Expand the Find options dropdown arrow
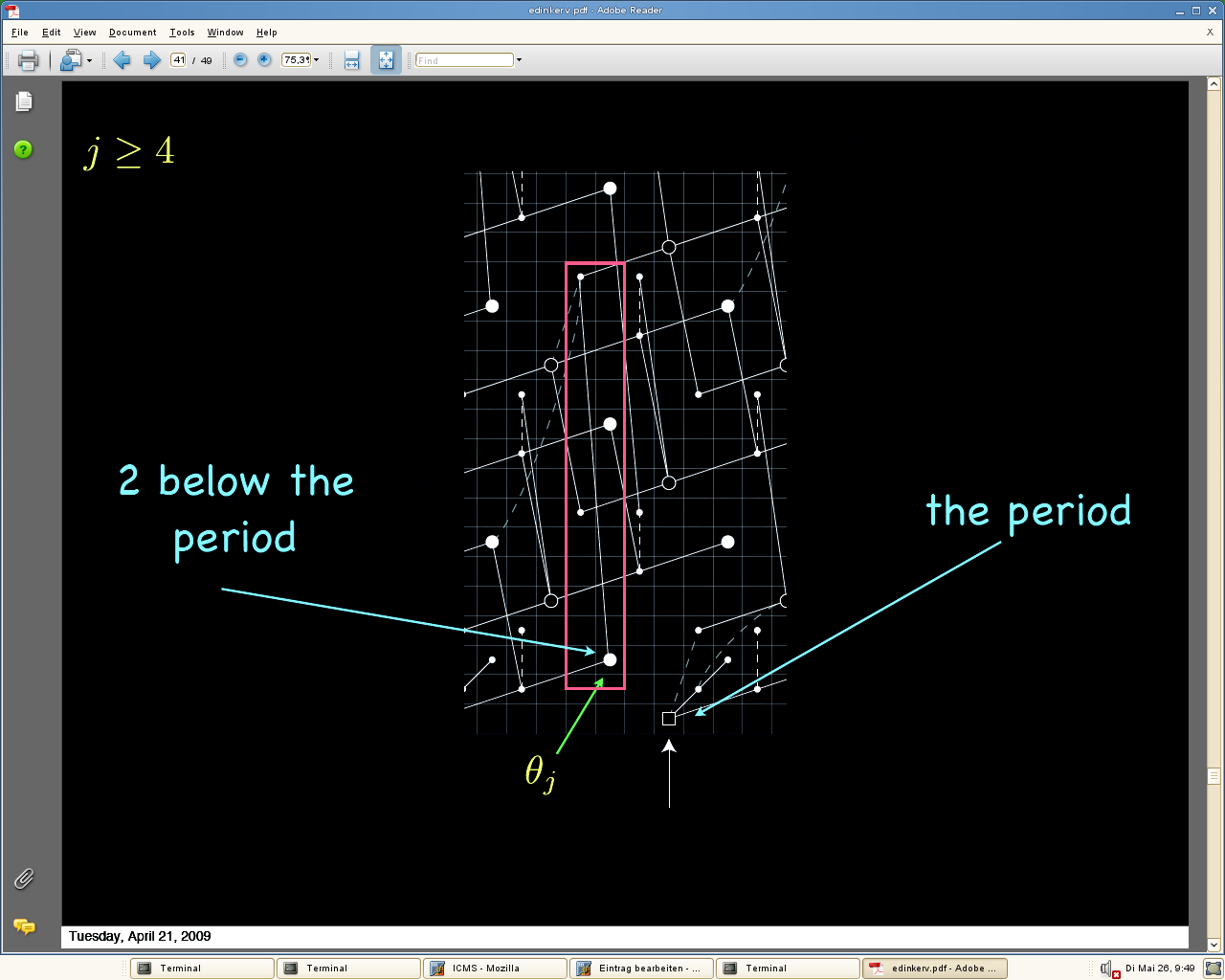The height and width of the screenshot is (980, 1225). click(x=520, y=60)
